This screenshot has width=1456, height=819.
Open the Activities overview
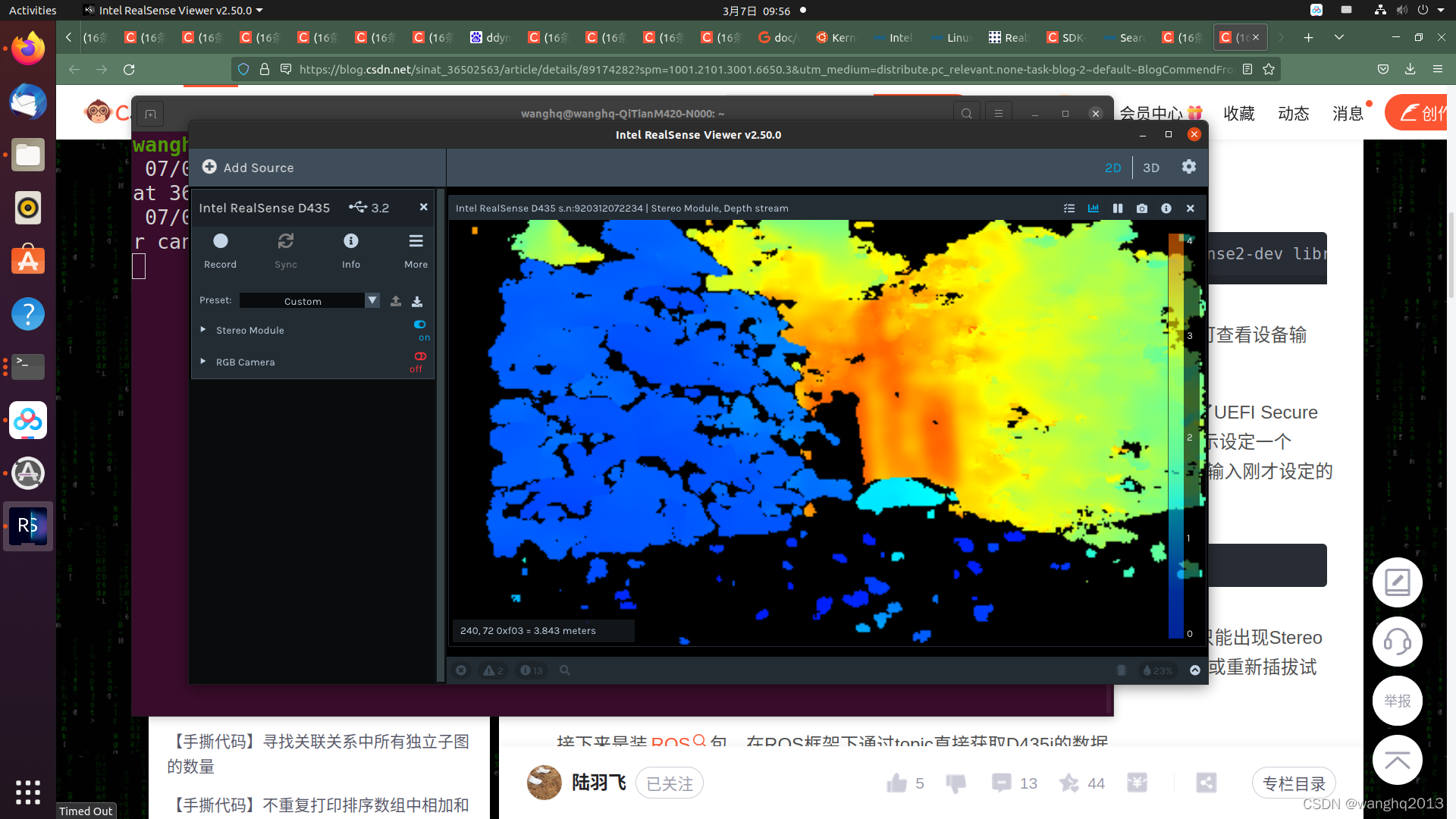[33, 11]
